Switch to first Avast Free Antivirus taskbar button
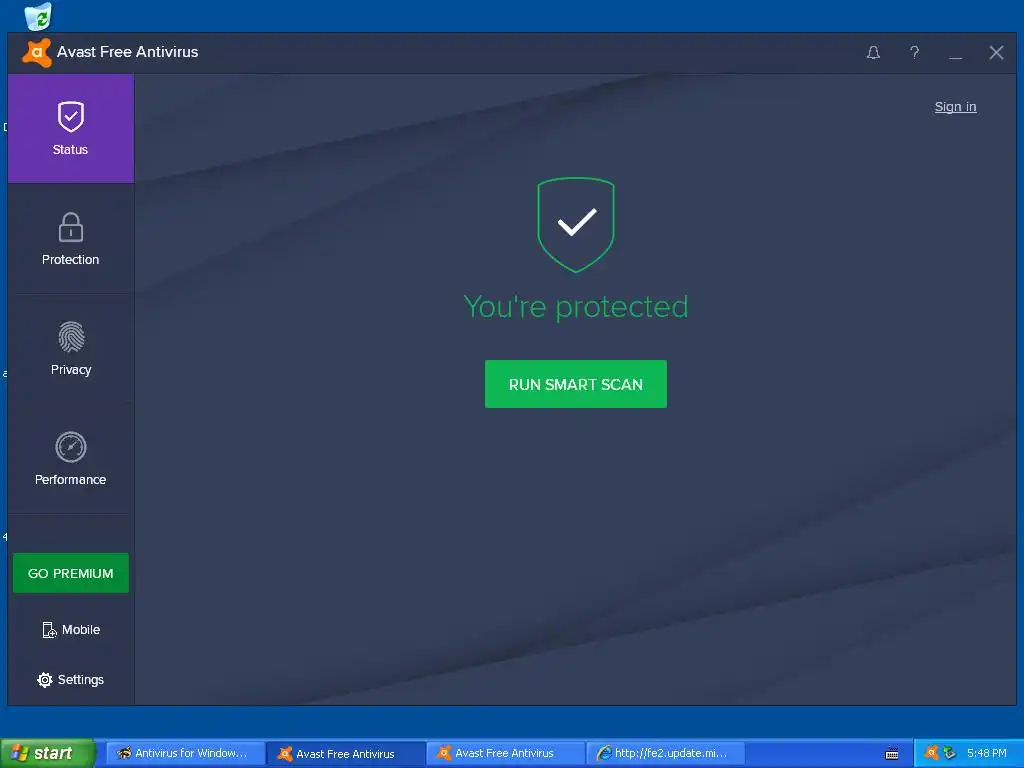The width and height of the screenshot is (1024, 768). 345,753
